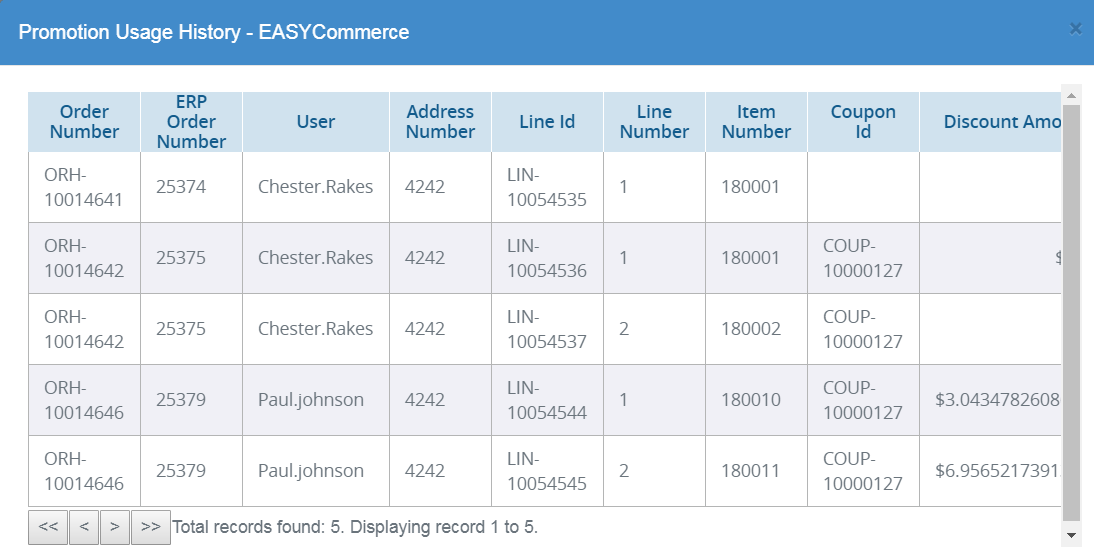Click user Paul.johnson in the LIN-10054544 row
This screenshot has width=1094, height=554.
pos(310,400)
